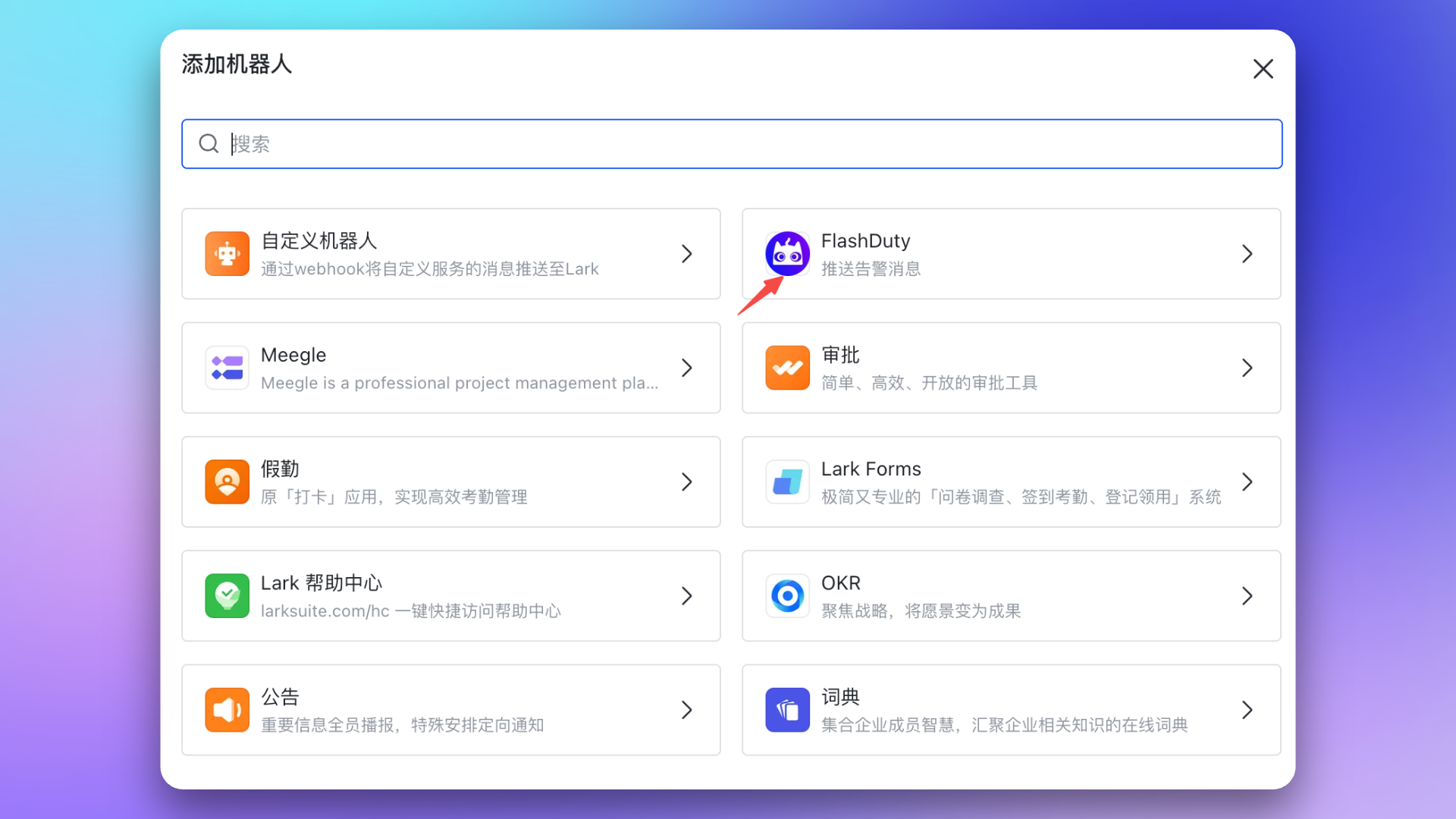Open the Lark Forms bot title
Image resolution: width=1456 pixels, height=819 pixels.
[x=871, y=469]
